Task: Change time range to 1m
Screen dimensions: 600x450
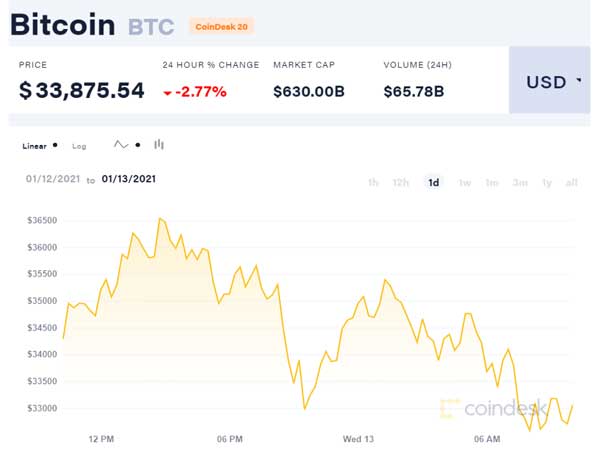Action: 492,183
